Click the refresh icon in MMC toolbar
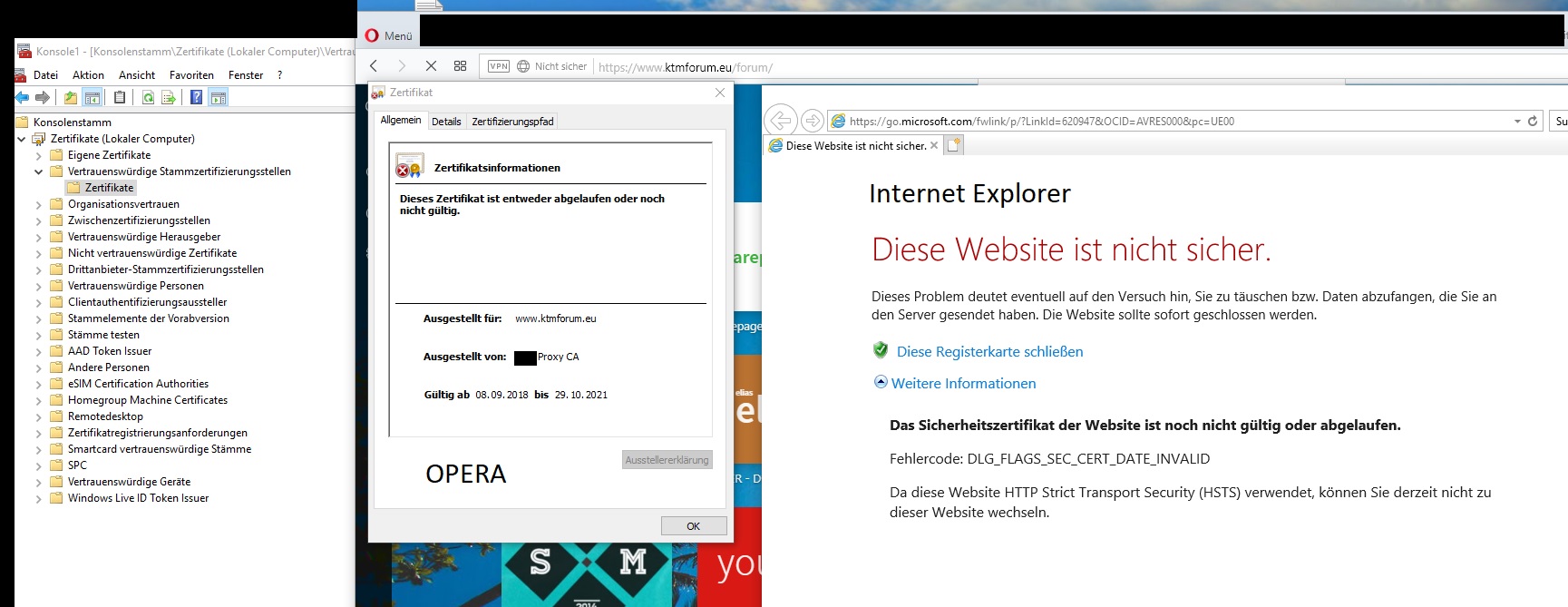 [148, 98]
